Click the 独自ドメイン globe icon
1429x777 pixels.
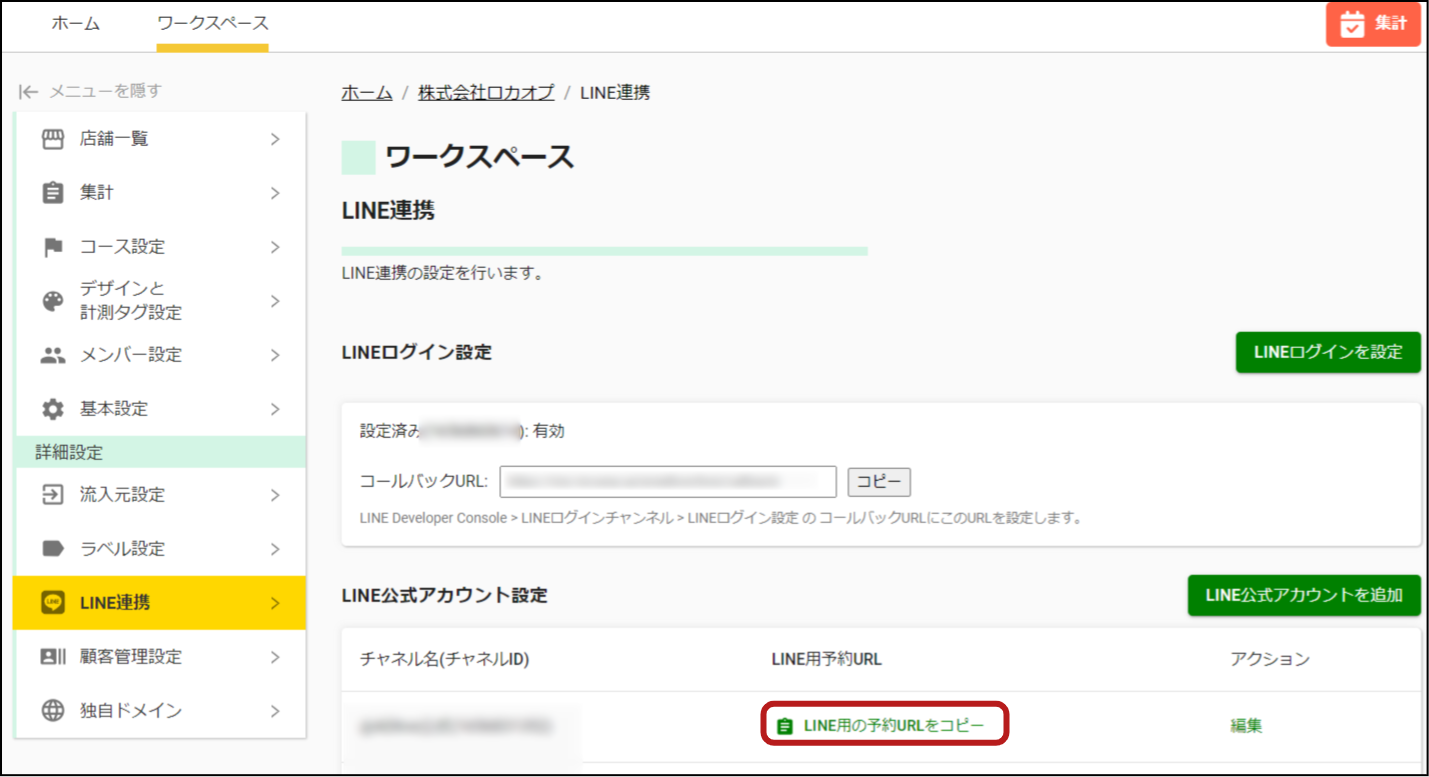point(53,711)
